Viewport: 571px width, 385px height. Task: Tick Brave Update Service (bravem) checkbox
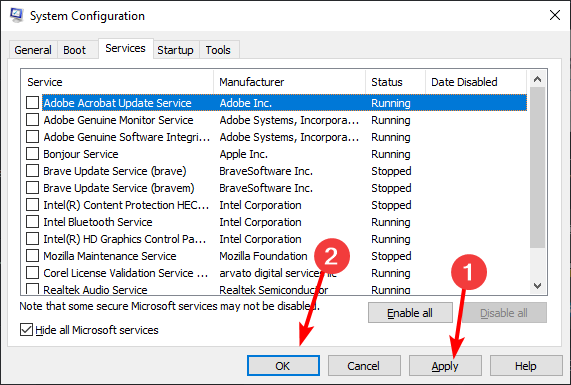coord(32,188)
